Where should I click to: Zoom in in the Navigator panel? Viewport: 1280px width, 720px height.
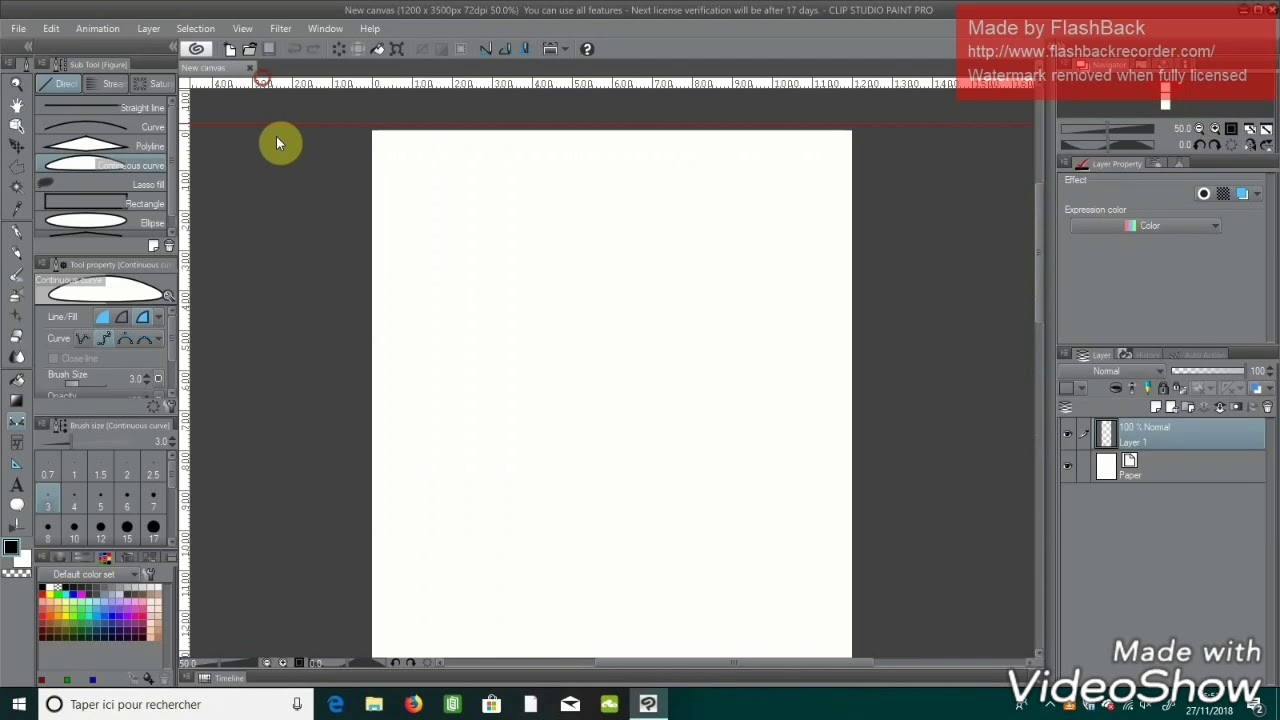(x=1215, y=128)
